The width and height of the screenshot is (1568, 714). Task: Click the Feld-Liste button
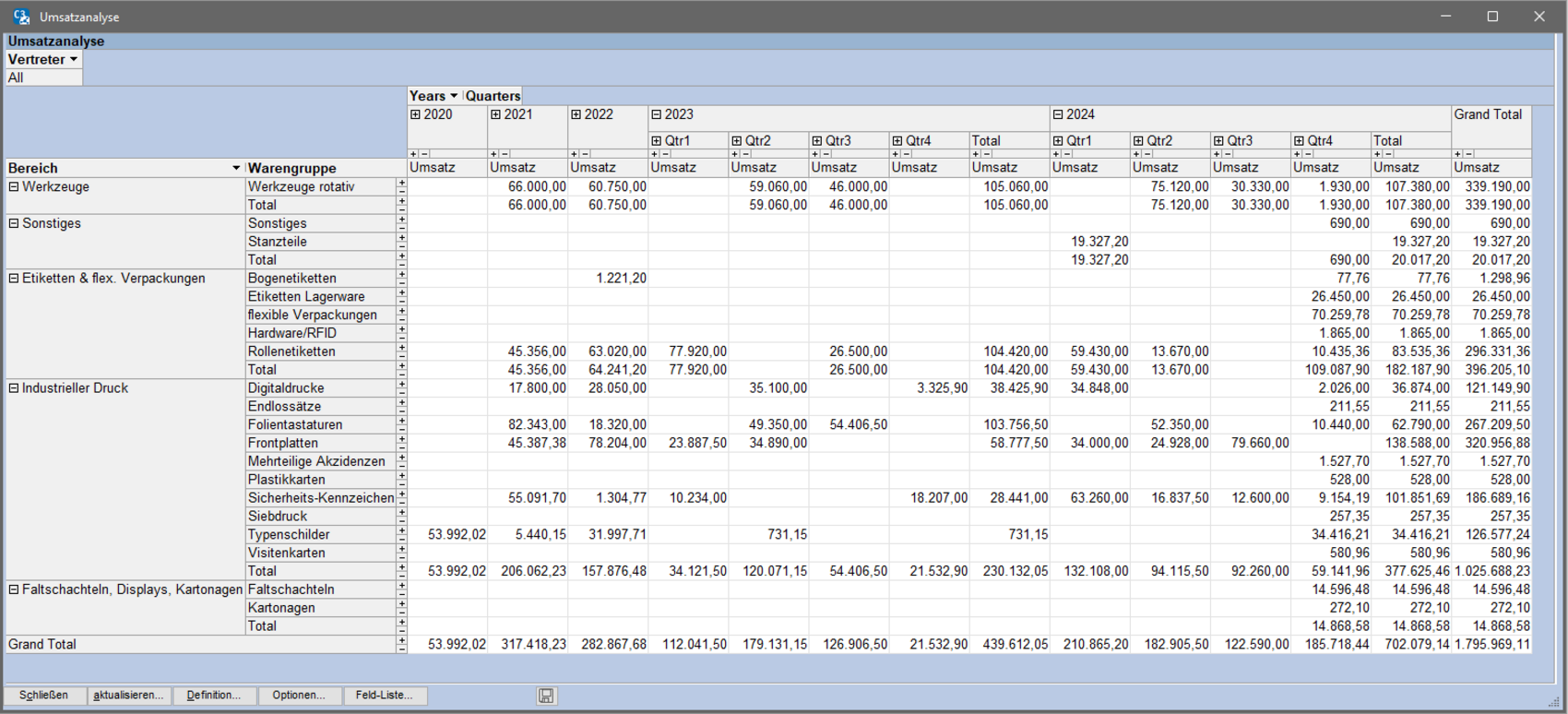point(384,696)
